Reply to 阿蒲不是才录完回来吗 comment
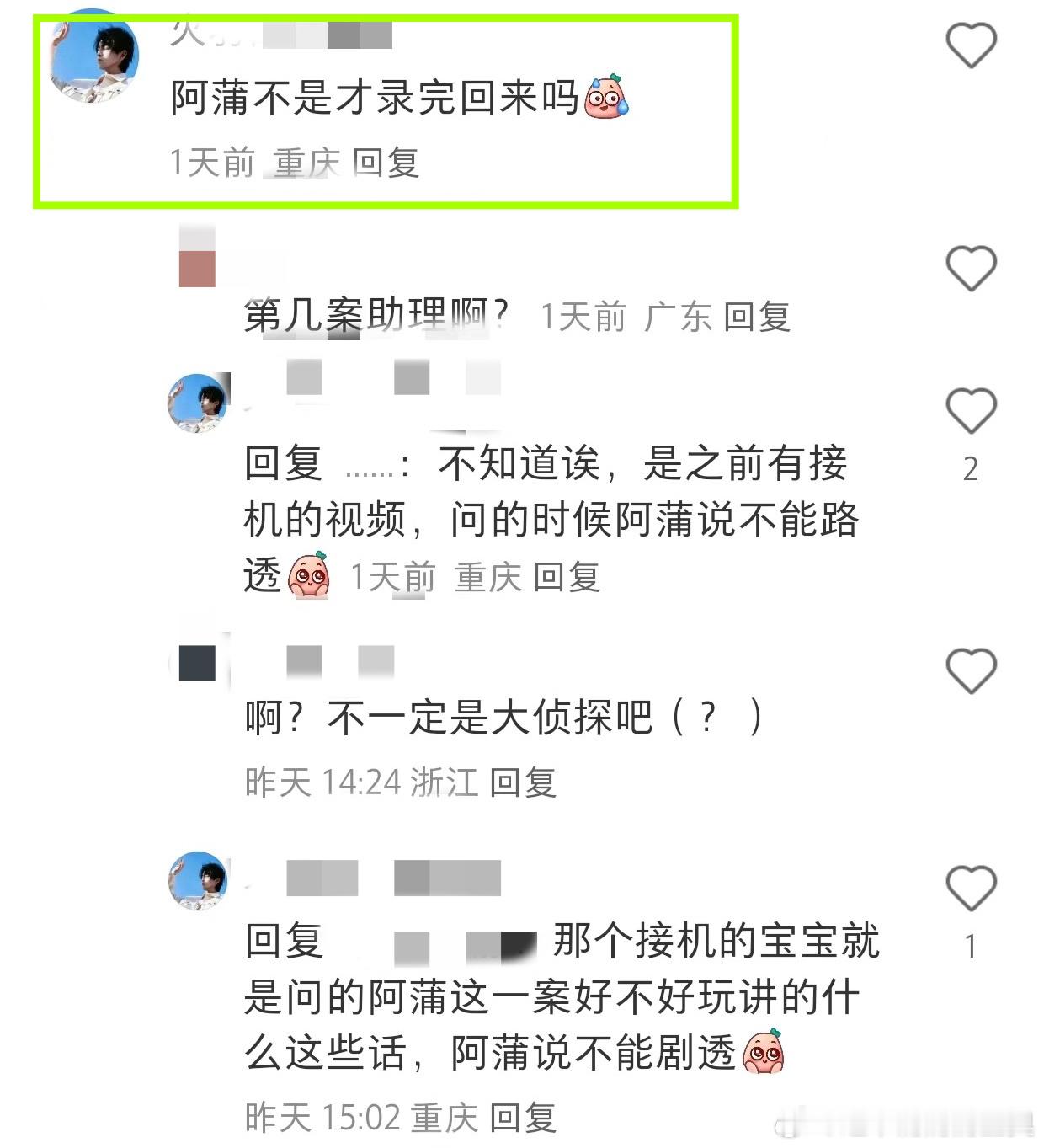This screenshot has width=1044, height=1148. 386,162
